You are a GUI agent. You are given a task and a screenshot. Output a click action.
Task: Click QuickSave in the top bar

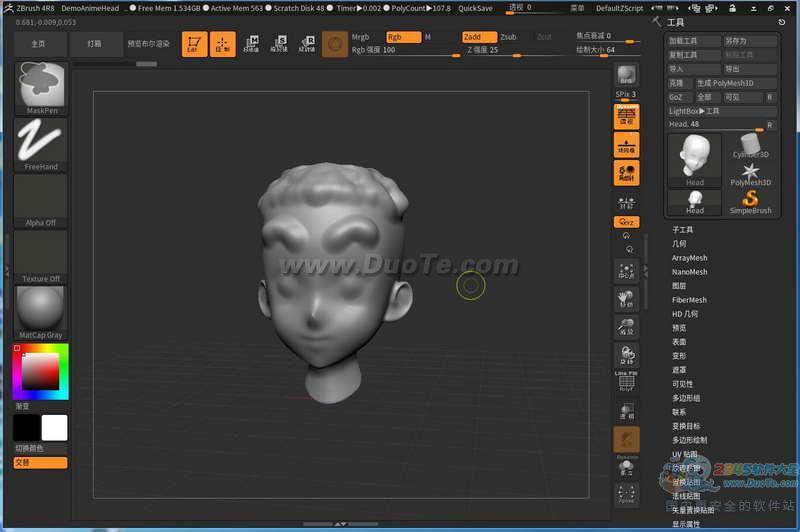[x=476, y=8]
